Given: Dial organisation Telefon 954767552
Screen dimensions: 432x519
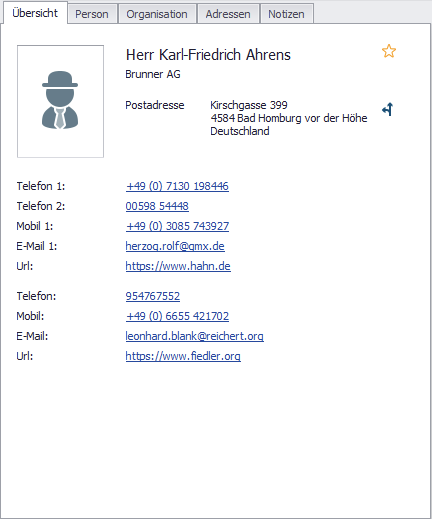Looking at the screenshot, I should (x=153, y=296).
